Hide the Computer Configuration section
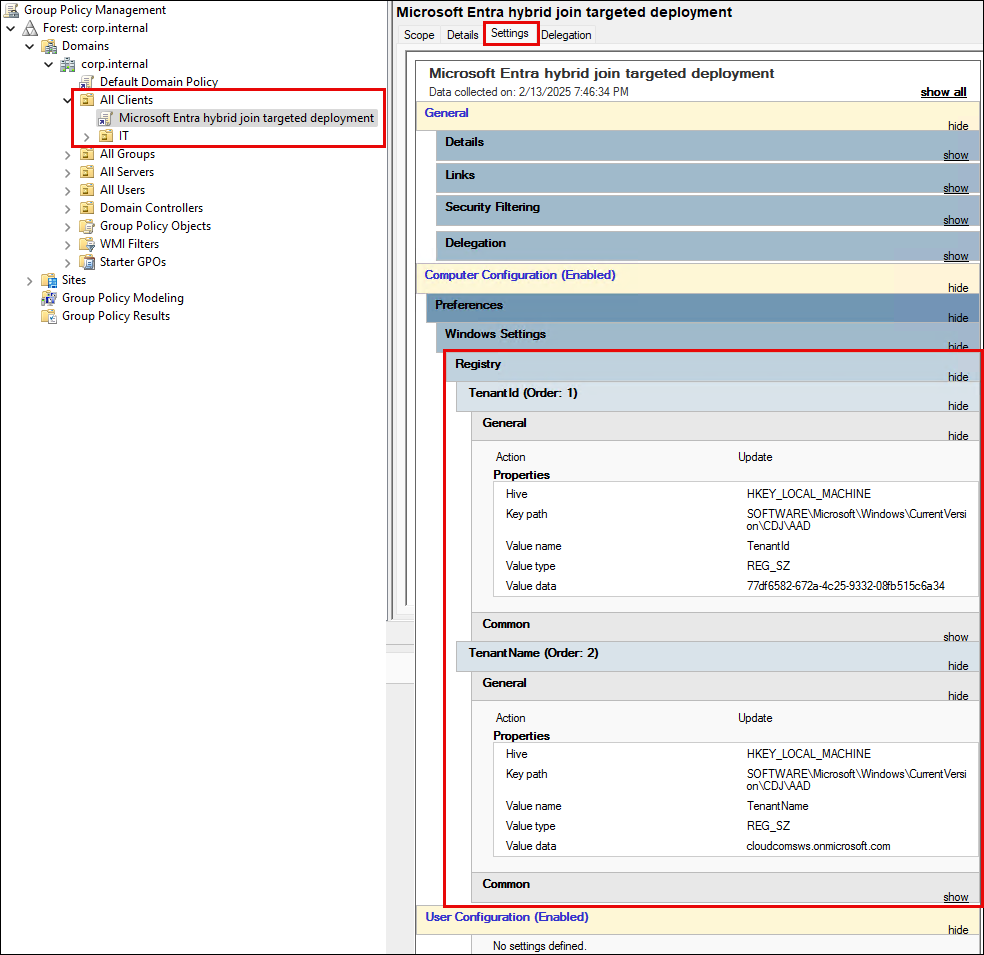 tap(958, 288)
